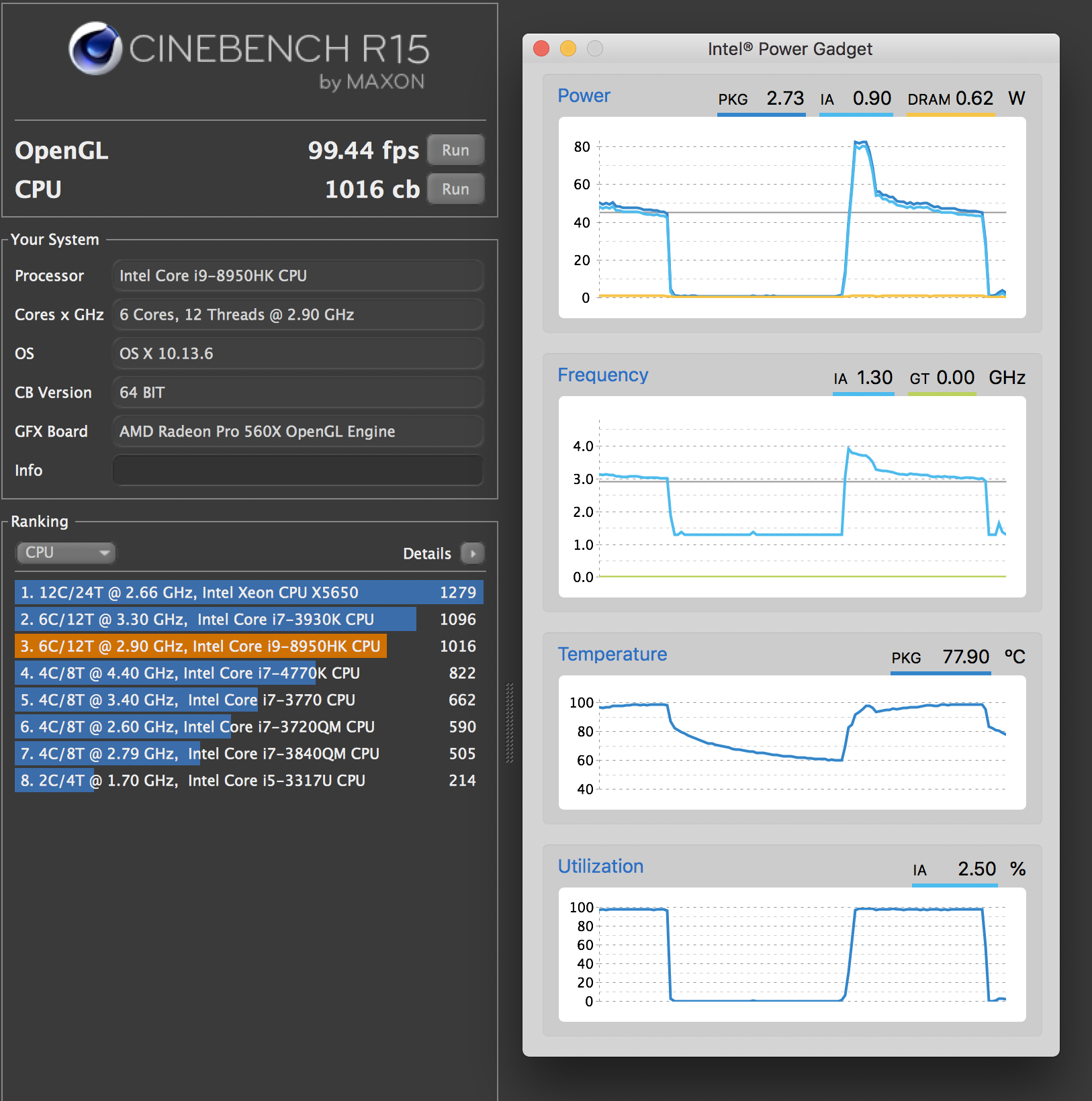This screenshot has width=1092, height=1101.
Task: Click the CB Version field 64 BIT
Action: tap(298, 392)
